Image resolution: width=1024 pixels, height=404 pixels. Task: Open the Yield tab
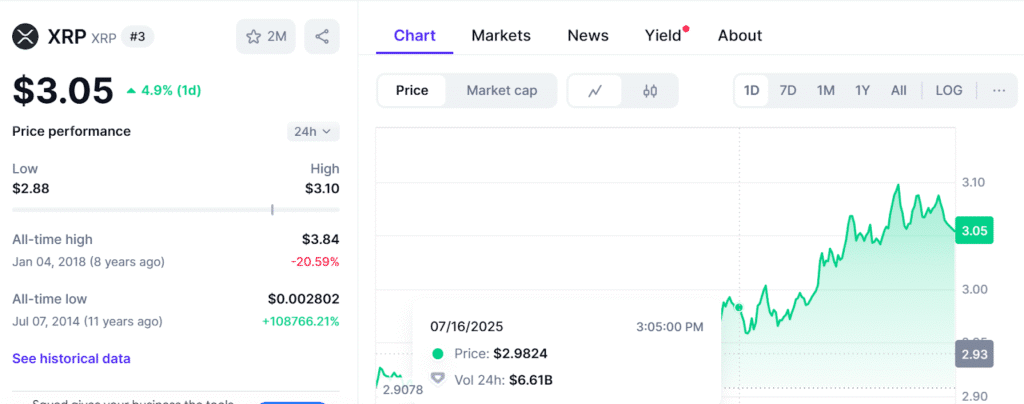pyautogui.click(x=663, y=35)
